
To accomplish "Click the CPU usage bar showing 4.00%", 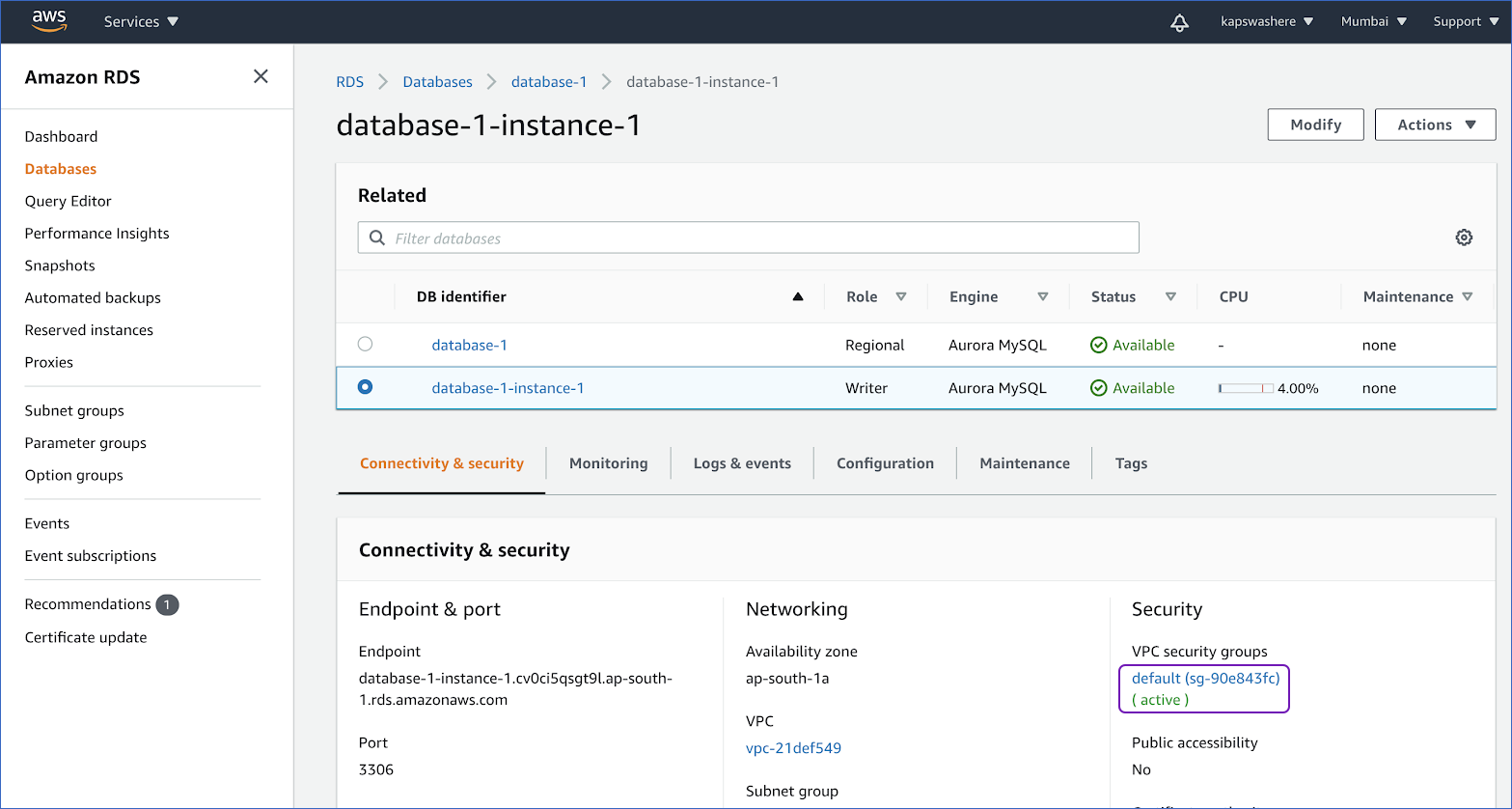I will point(1246,388).
